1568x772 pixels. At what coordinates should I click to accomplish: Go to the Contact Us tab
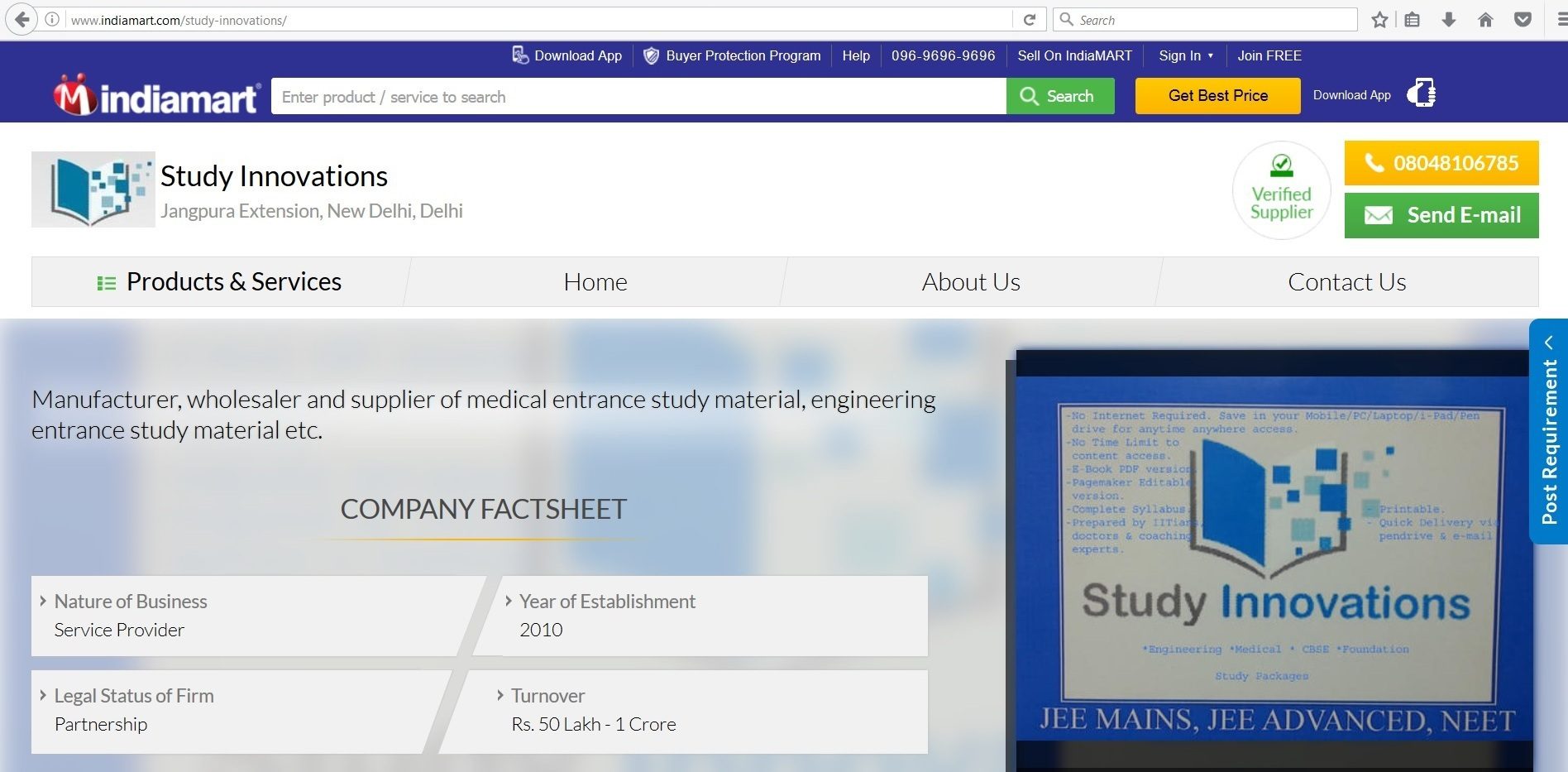coord(1347,282)
